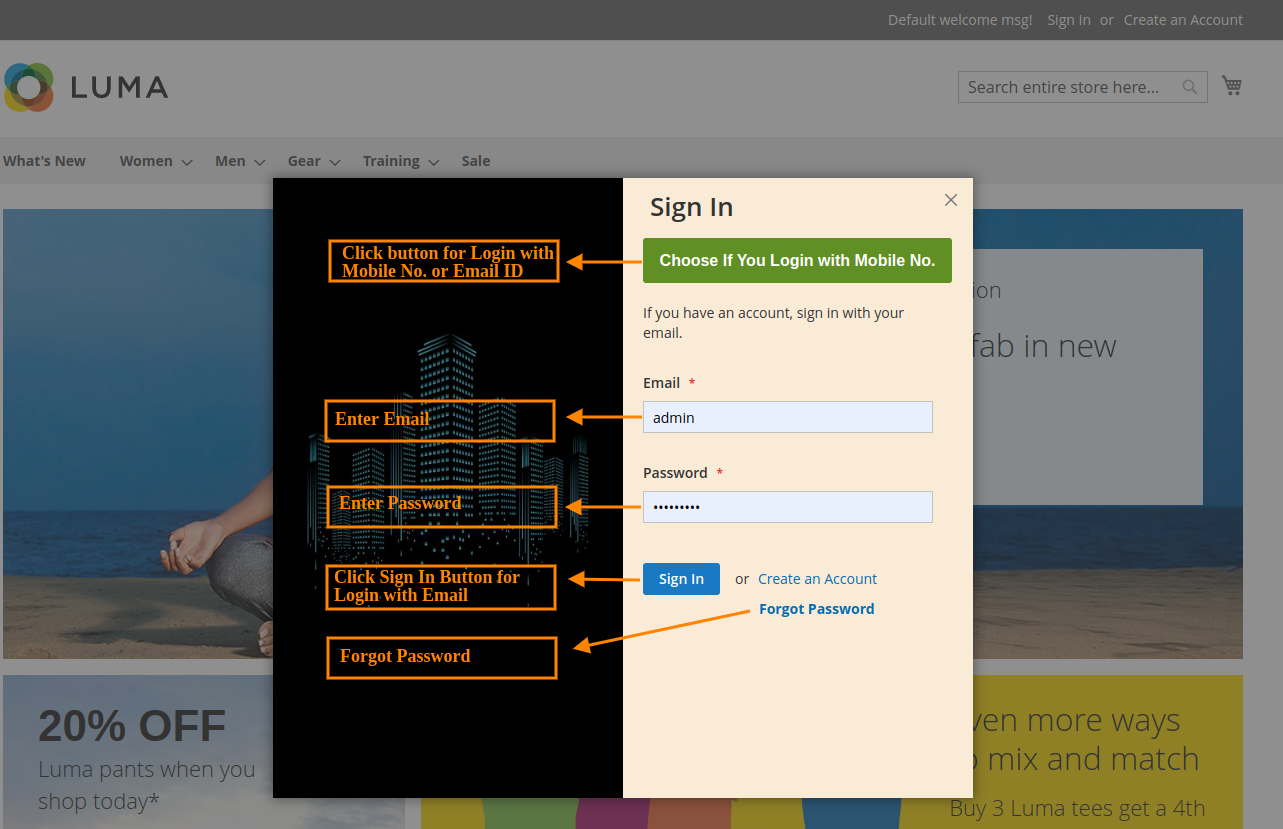Image resolution: width=1283 pixels, height=829 pixels.
Task: Click the search magnifier icon
Action: coord(1189,87)
